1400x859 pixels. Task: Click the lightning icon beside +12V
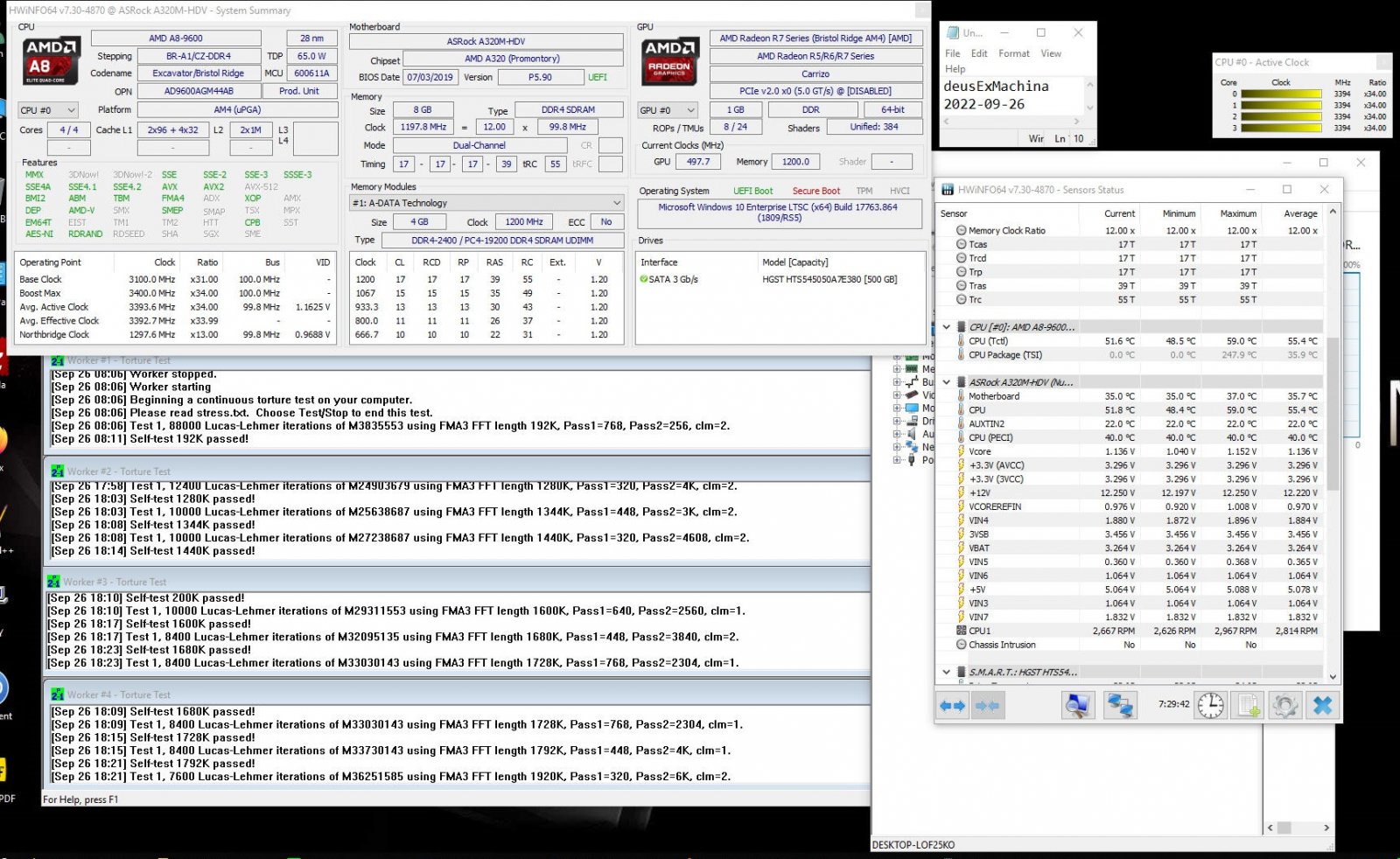click(961, 492)
